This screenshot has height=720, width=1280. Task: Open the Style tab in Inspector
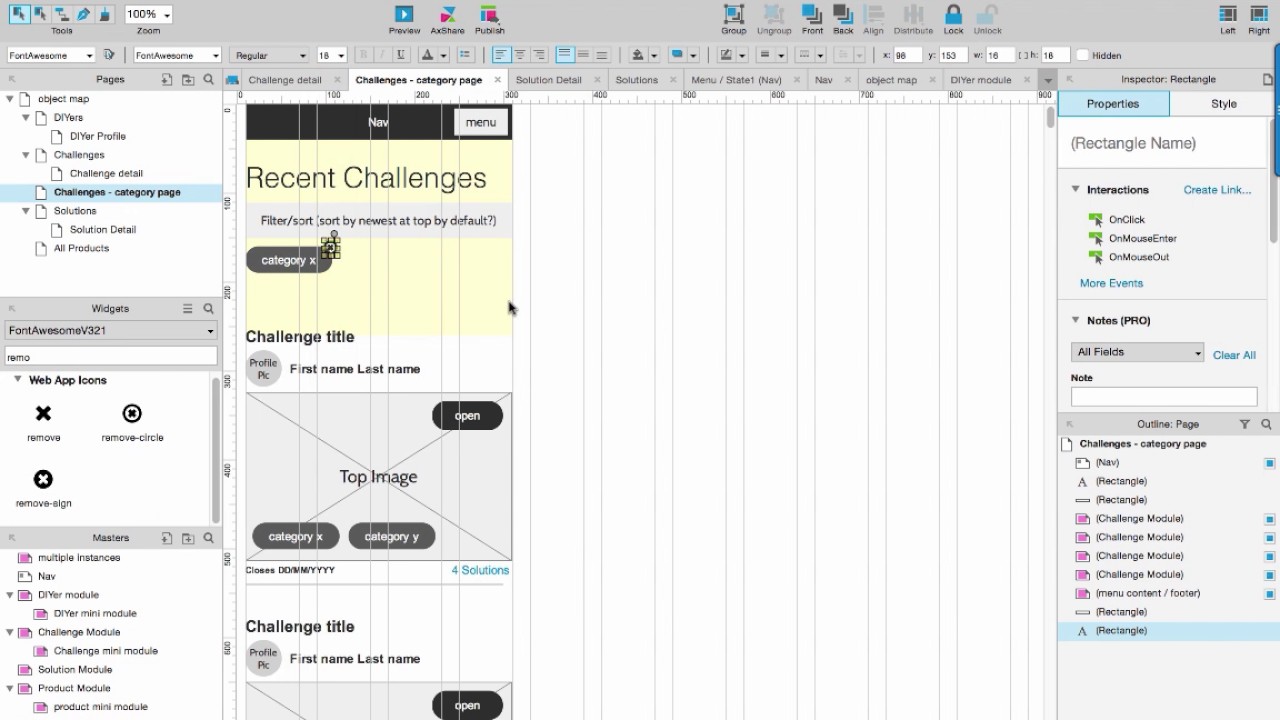click(x=1223, y=104)
